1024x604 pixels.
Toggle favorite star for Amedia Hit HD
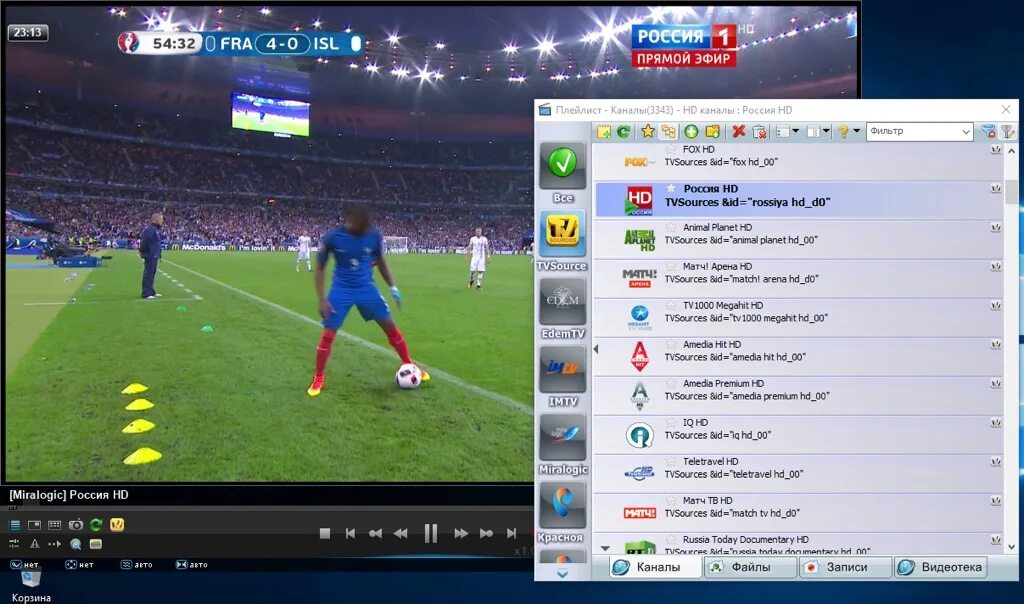(x=671, y=344)
